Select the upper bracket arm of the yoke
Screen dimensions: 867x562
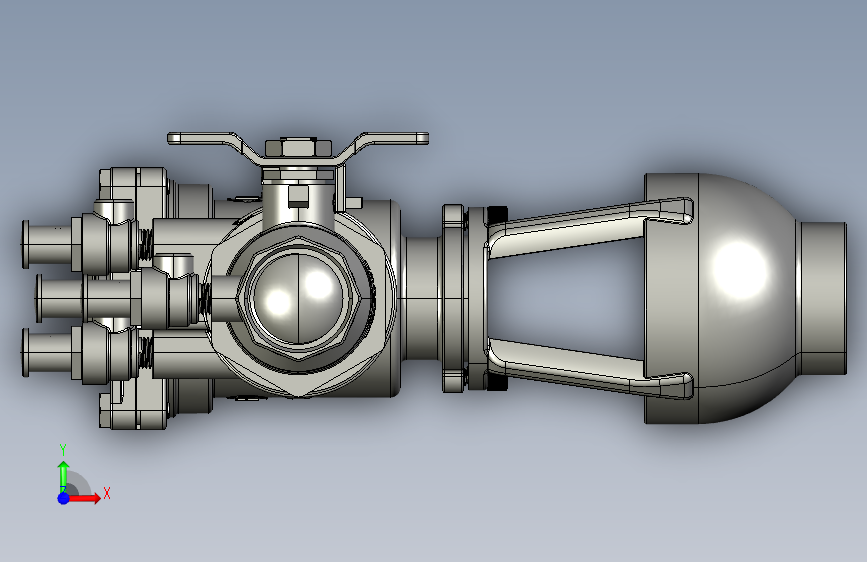(589, 228)
